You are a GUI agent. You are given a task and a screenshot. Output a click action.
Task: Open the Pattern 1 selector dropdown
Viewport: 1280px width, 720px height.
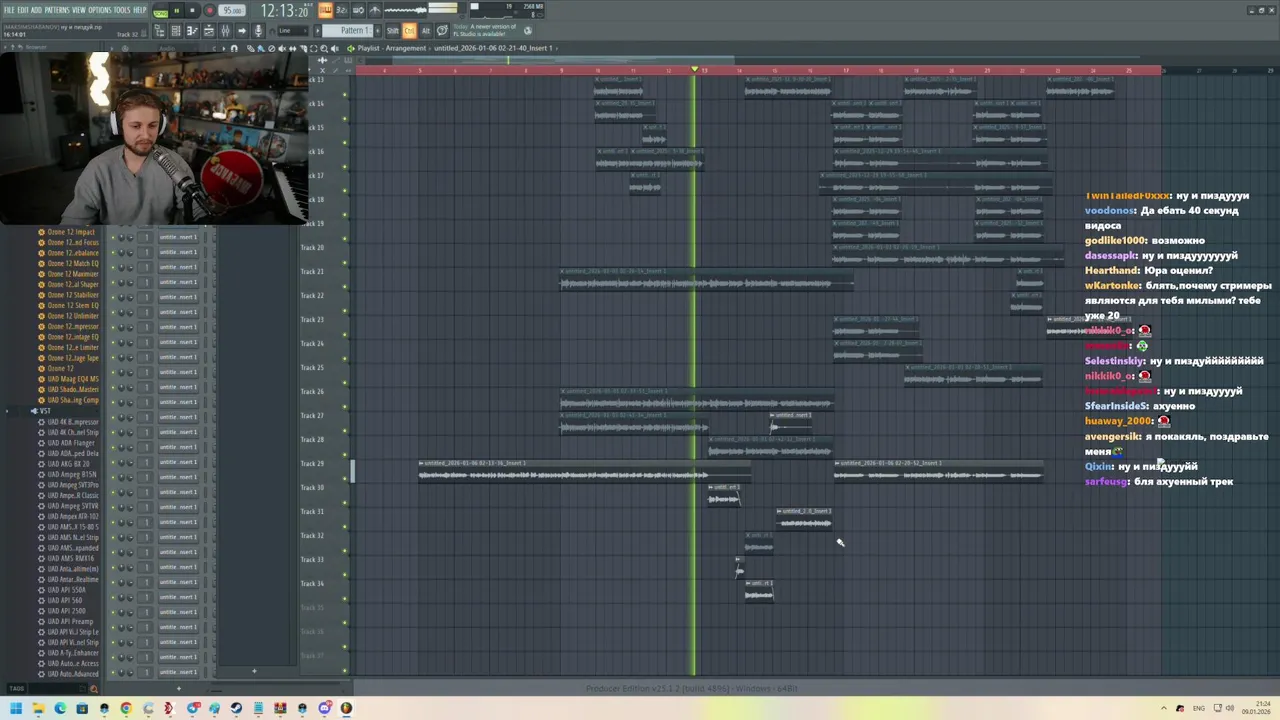click(x=347, y=31)
